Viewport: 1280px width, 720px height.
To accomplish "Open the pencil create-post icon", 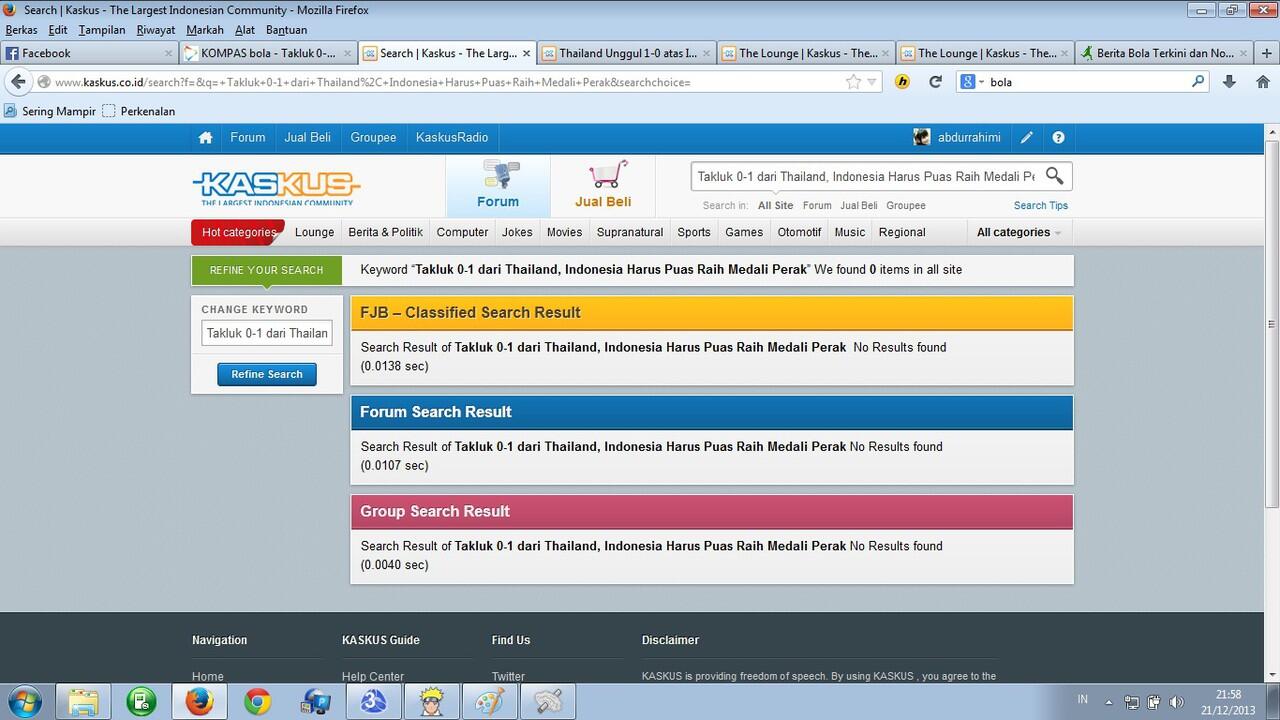I will click(x=1027, y=138).
